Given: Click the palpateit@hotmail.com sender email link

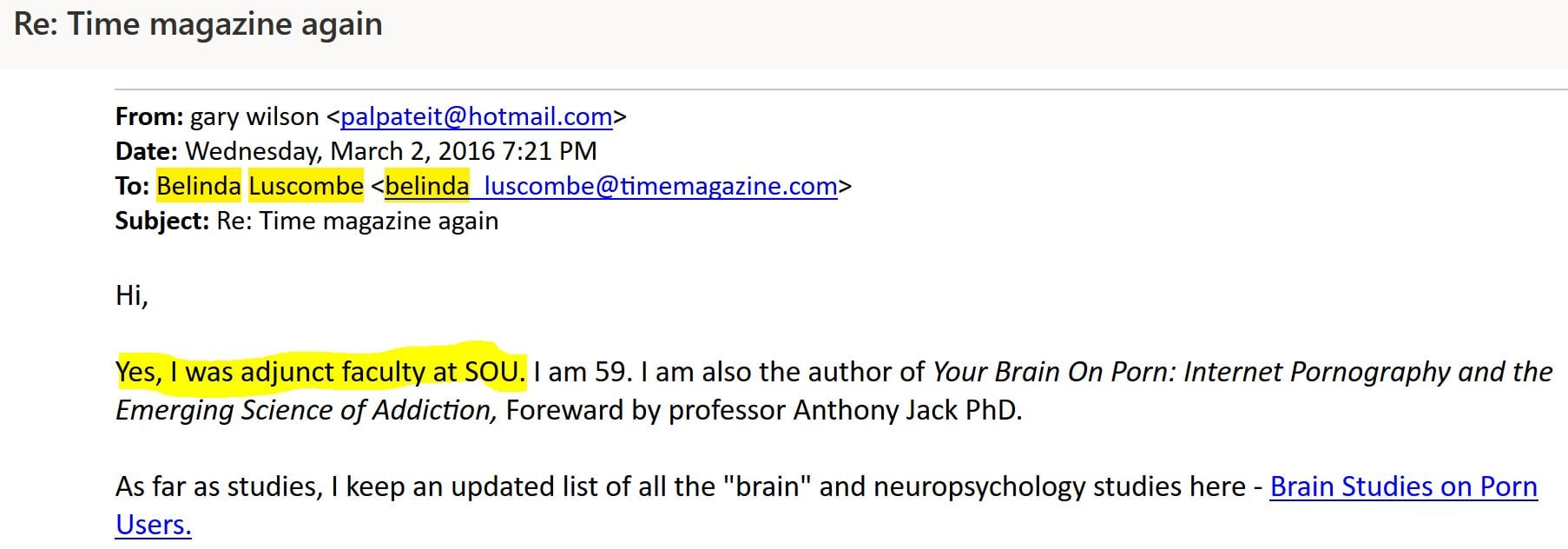Looking at the screenshot, I should click(x=477, y=116).
